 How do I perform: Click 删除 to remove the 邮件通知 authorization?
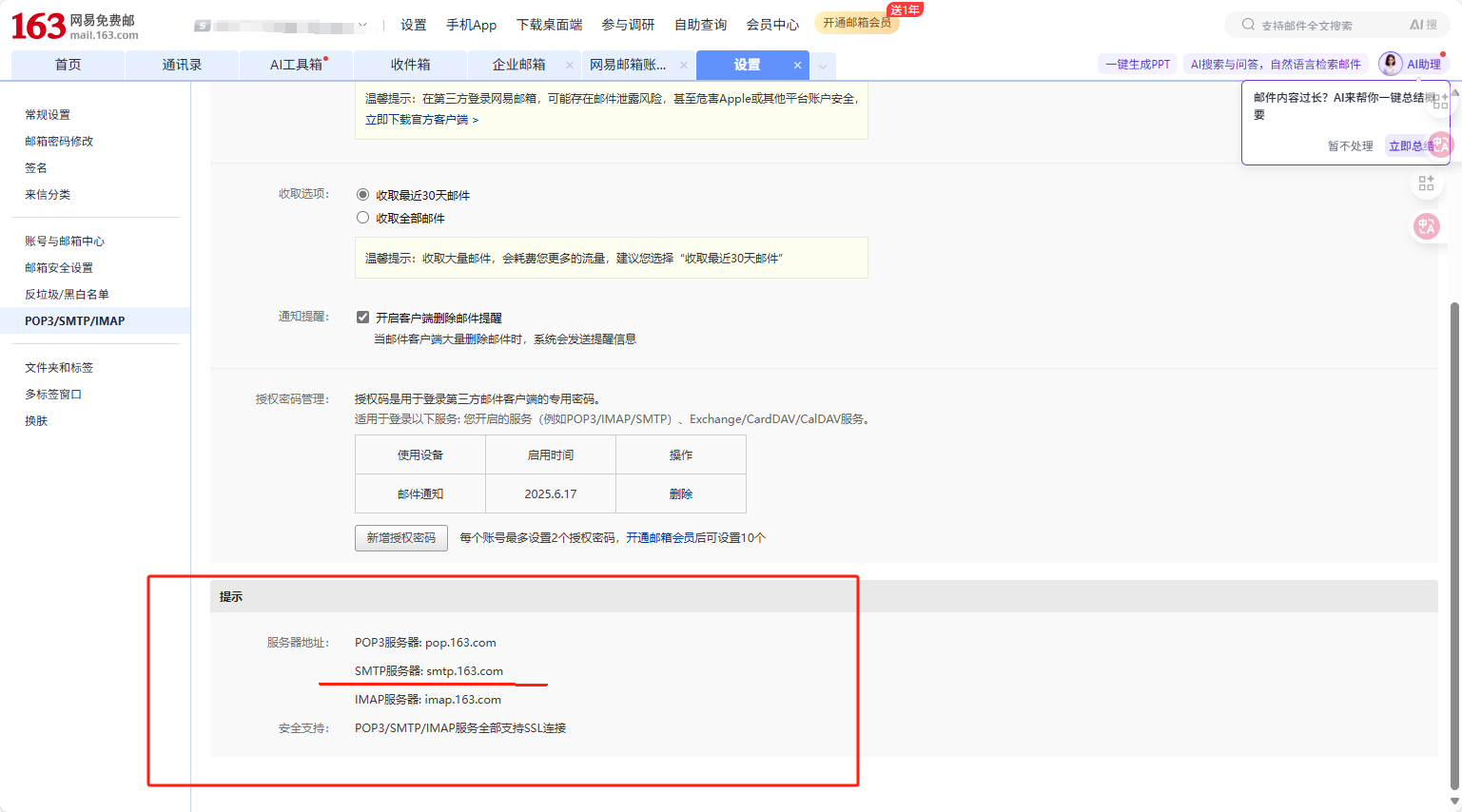pos(679,493)
